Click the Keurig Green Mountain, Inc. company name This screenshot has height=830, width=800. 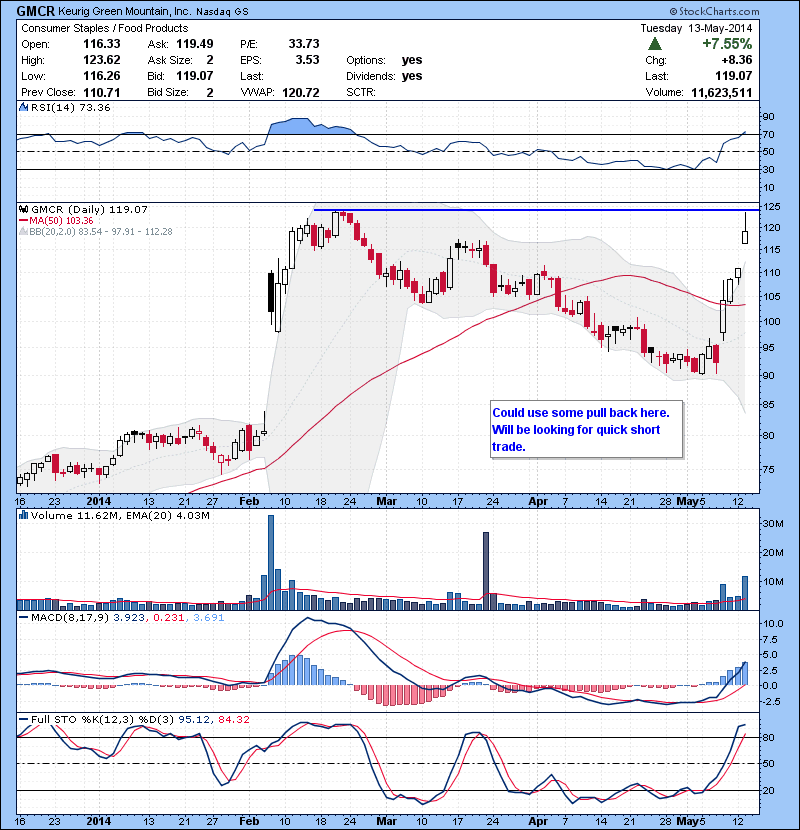(124, 11)
